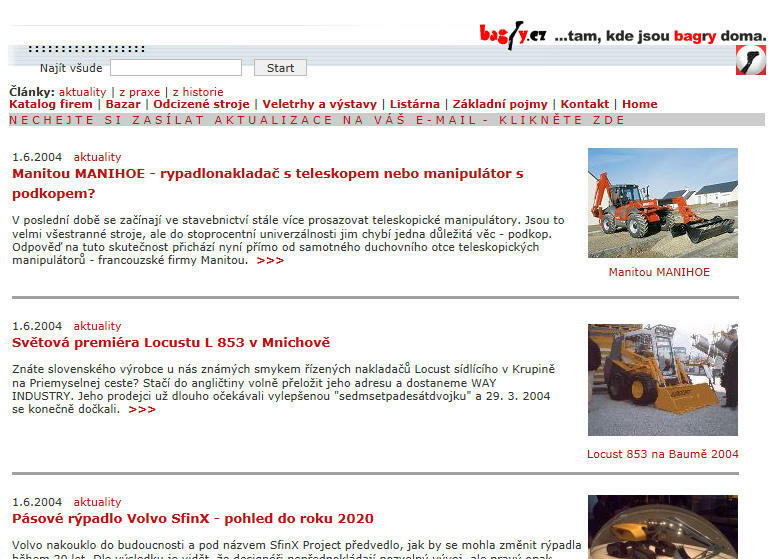Click the bagry.cz logo
Image resolution: width=777 pixels, height=559 pixels.
point(513,35)
